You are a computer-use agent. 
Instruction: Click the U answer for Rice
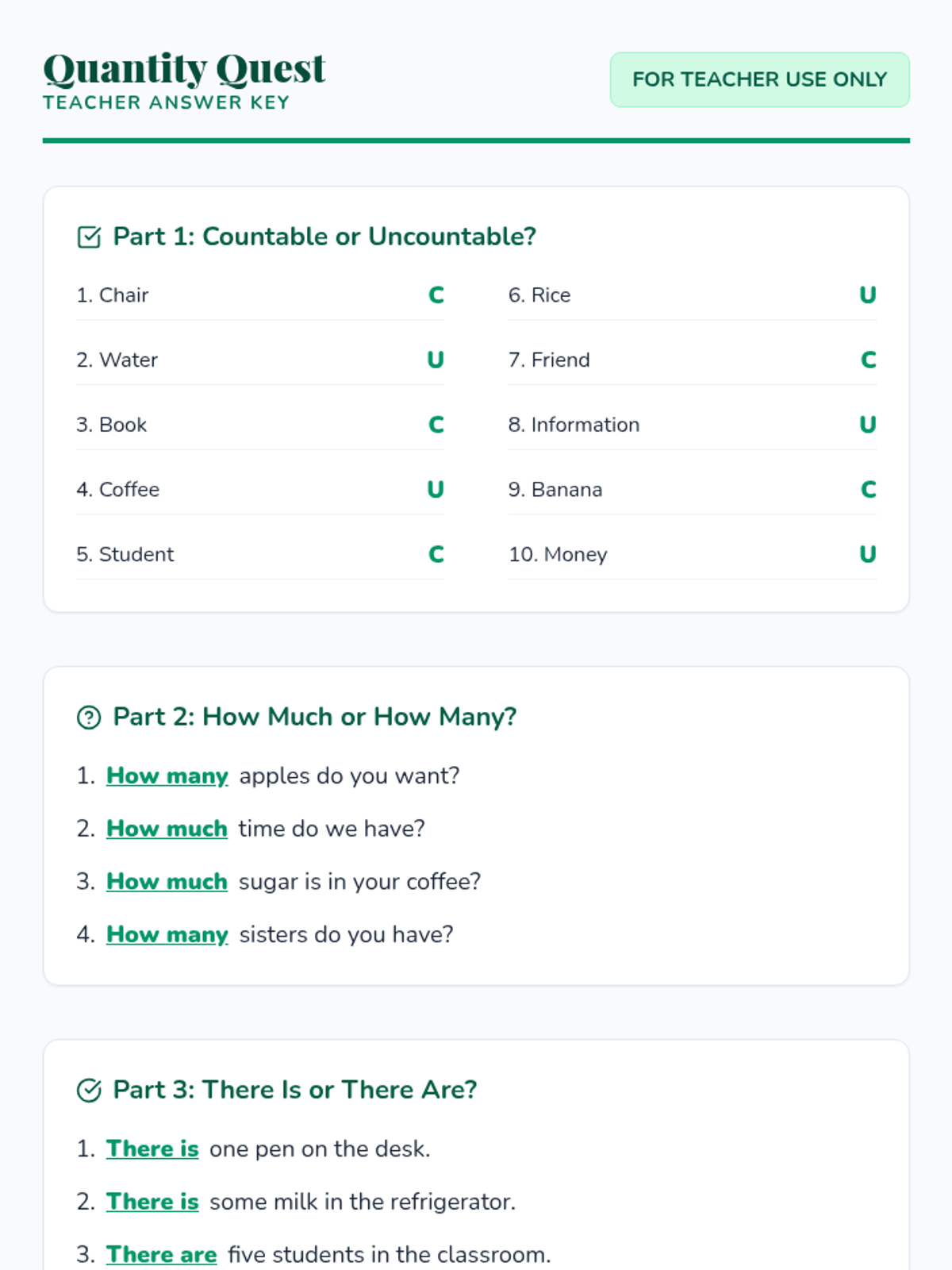point(867,295)
